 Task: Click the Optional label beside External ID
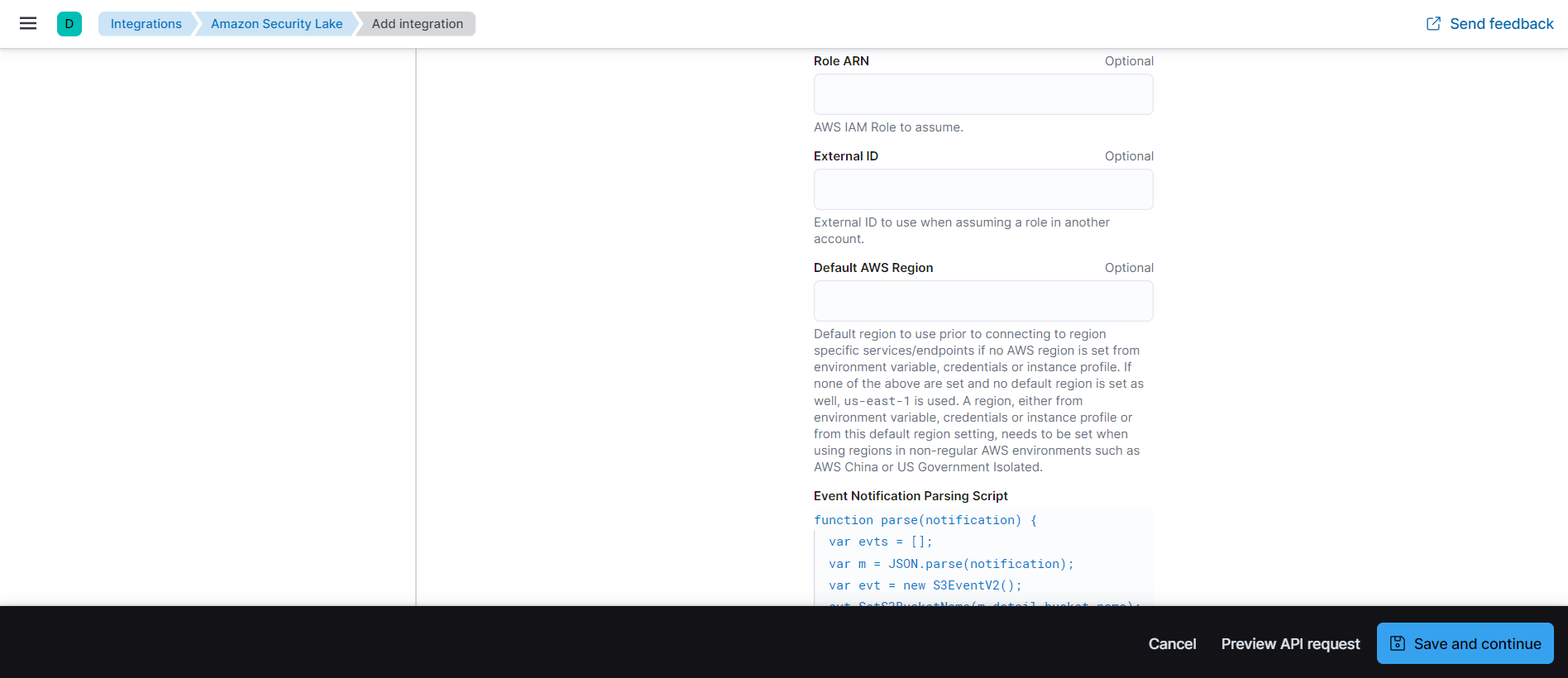click(1129, 155)
